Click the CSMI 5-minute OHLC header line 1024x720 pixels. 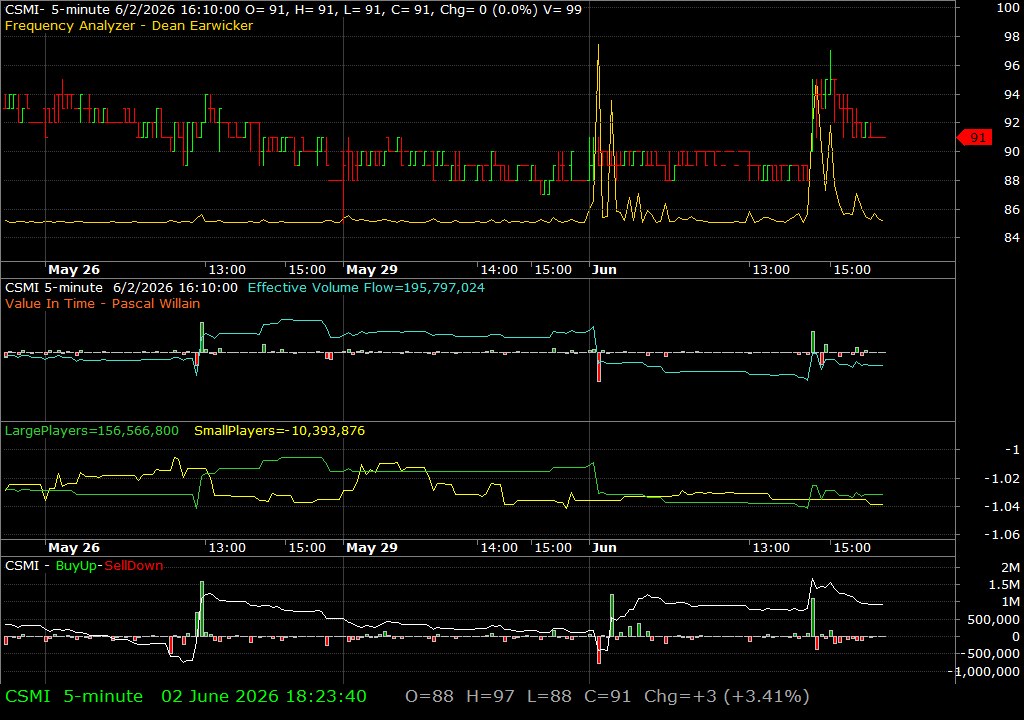point(293,9)
